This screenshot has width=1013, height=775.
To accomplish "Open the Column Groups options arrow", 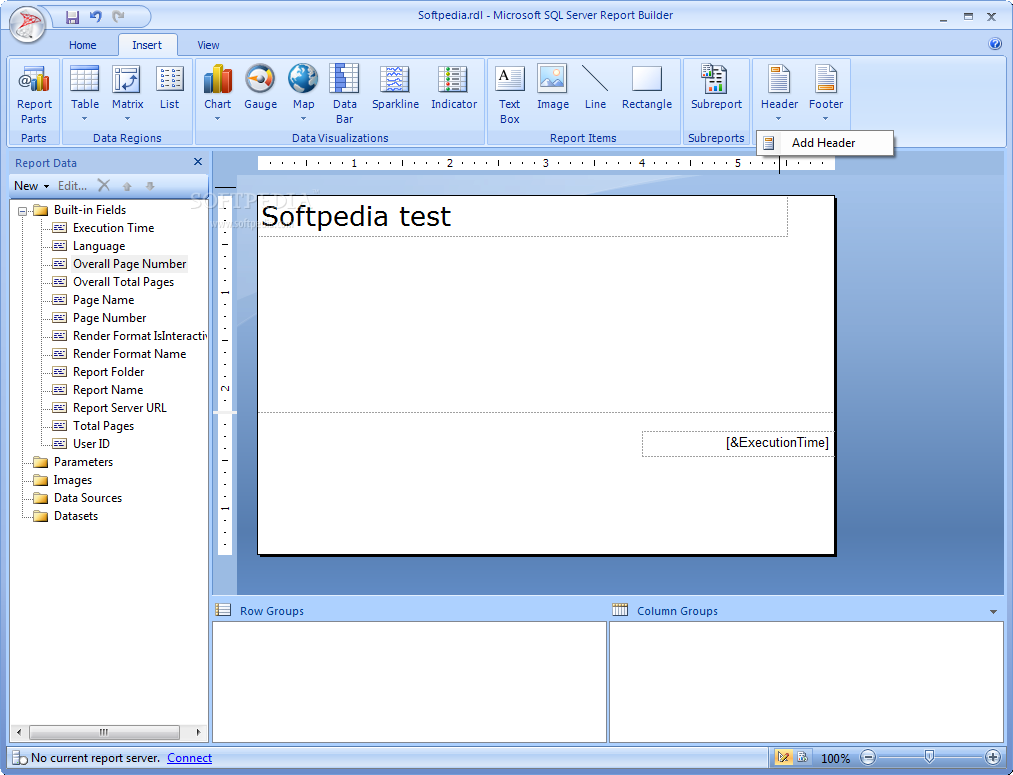I will [993, 612].
